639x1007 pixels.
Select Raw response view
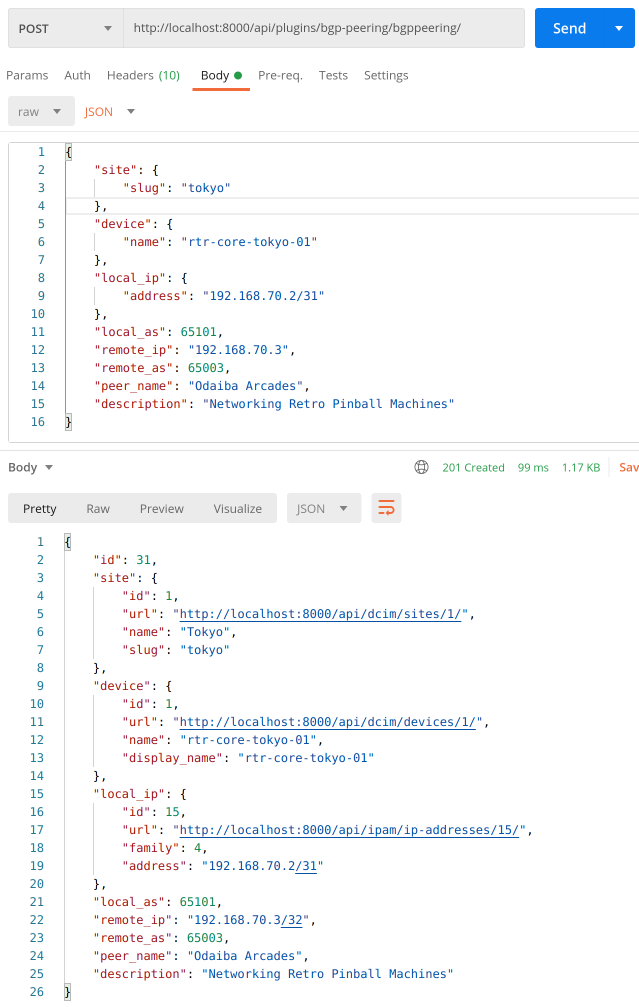[98, 509]
